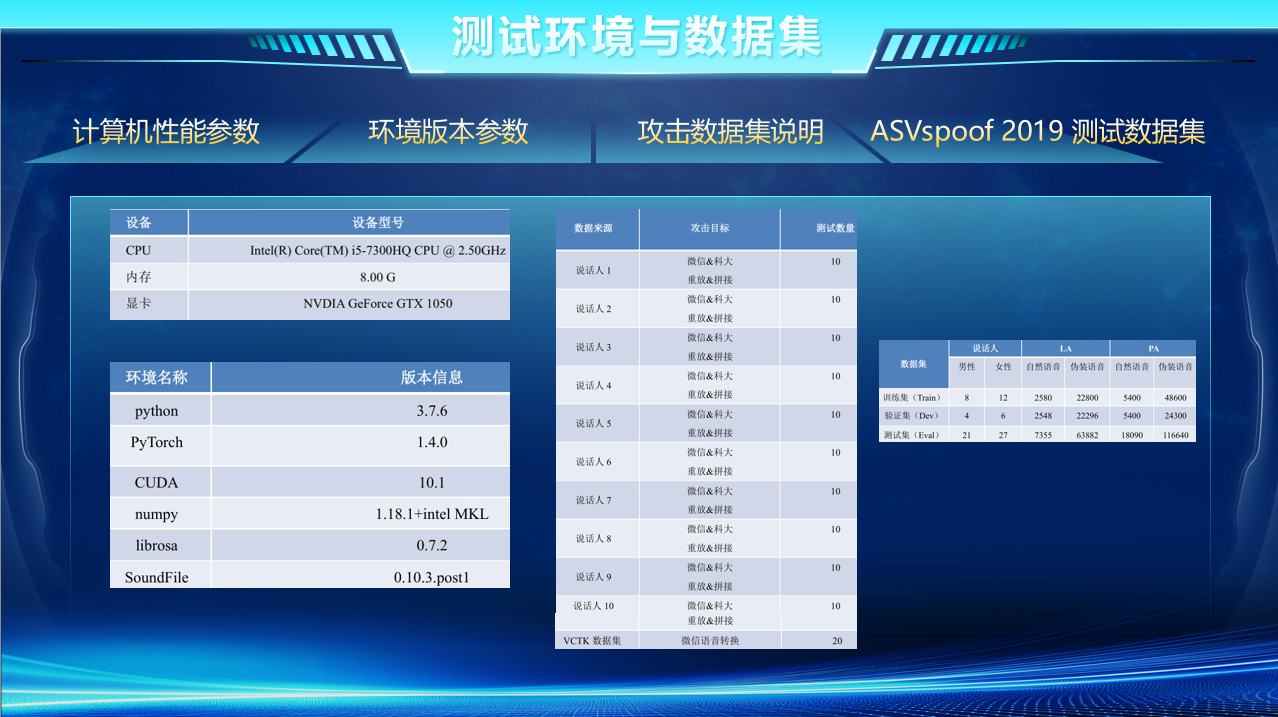Viewport: 1278px width, 717px height.
Task: Click the 环境名称 table header
Action: pyautogui.click(x=155, y=377)
